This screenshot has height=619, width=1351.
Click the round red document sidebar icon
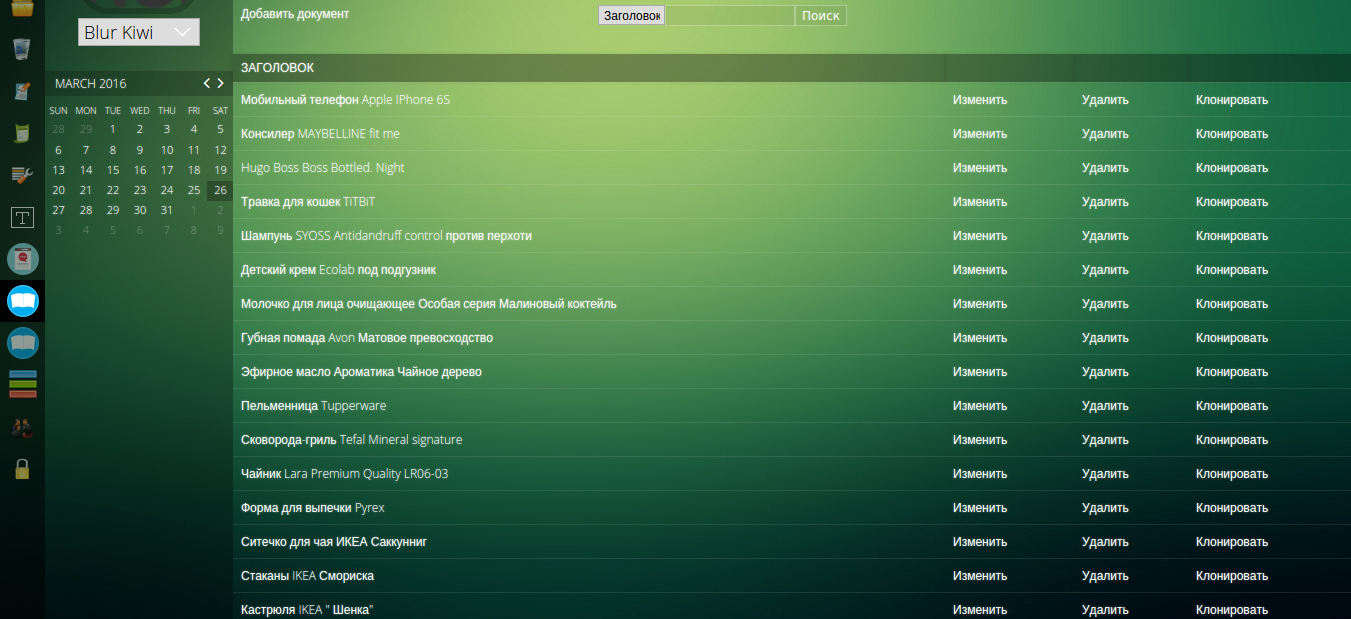[x=22, y=260]
